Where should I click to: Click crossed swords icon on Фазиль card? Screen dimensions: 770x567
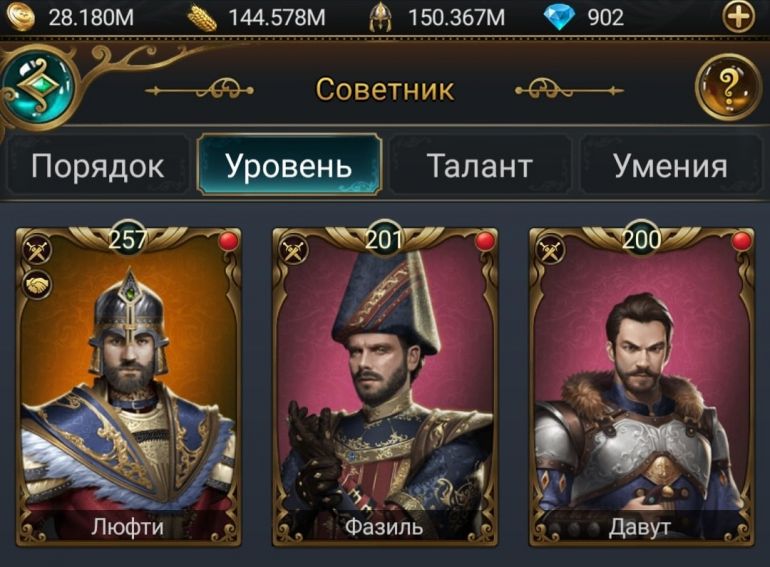[x=294, y=251]
